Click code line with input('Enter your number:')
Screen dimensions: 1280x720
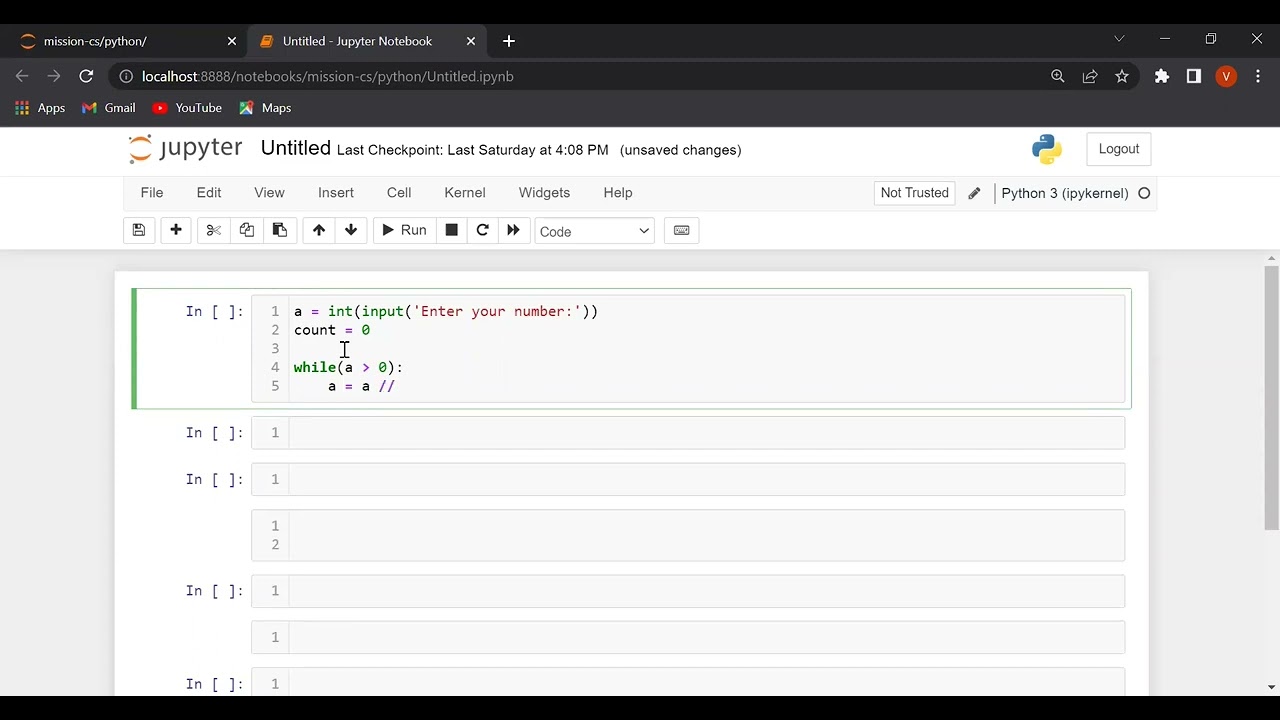pos(446,311)
